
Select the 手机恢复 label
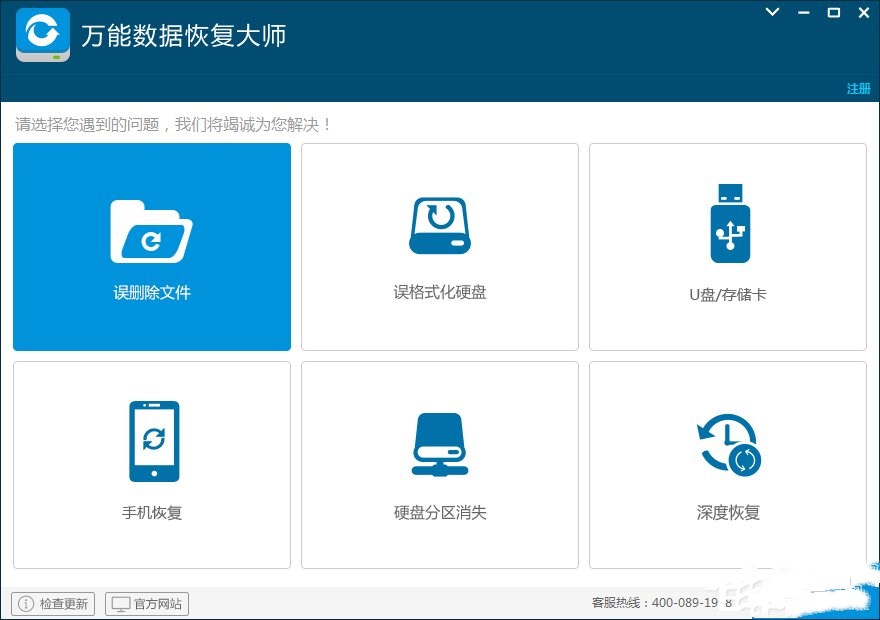[152, 512]
